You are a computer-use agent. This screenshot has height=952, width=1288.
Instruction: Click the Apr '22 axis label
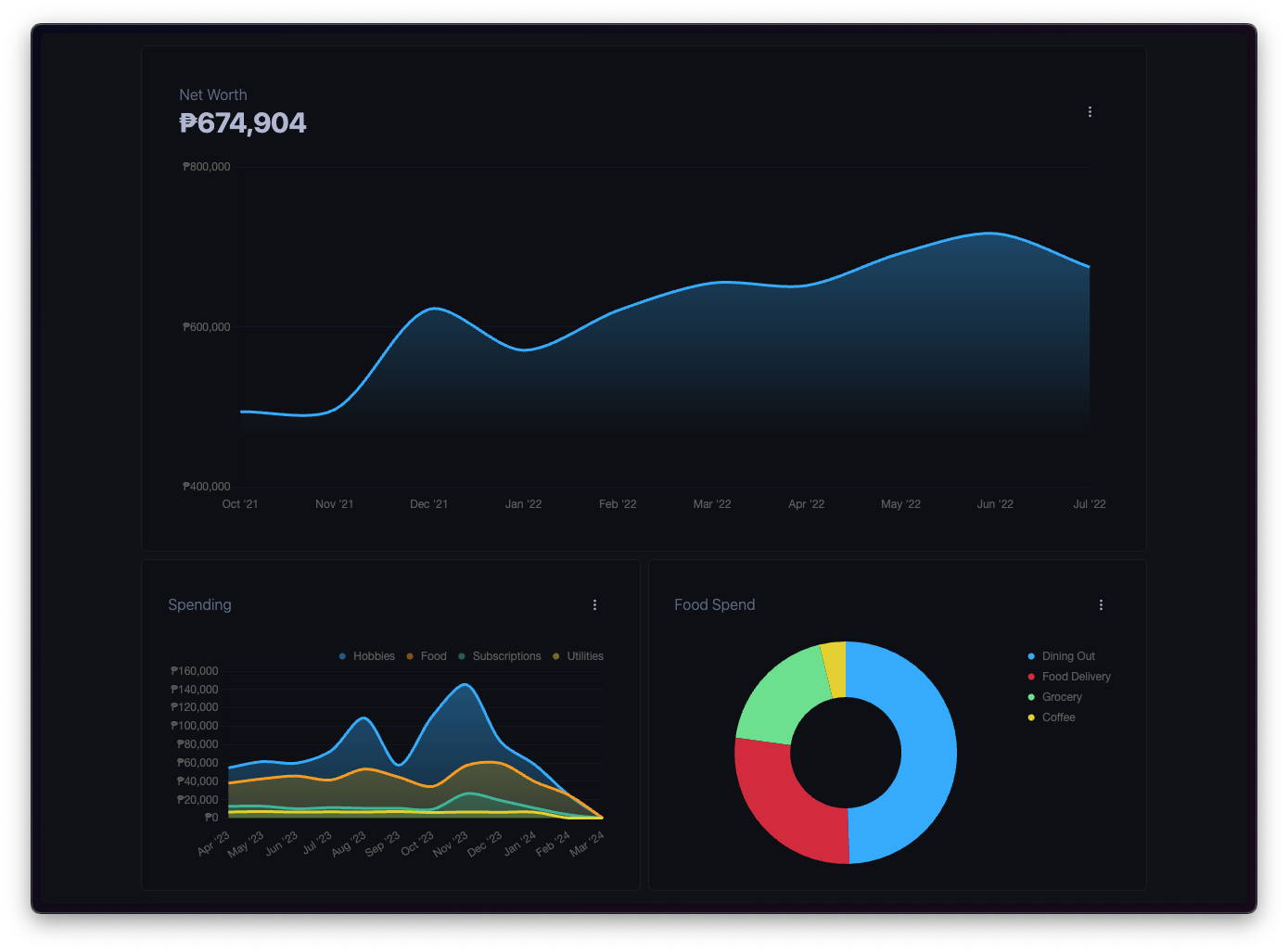807,504
